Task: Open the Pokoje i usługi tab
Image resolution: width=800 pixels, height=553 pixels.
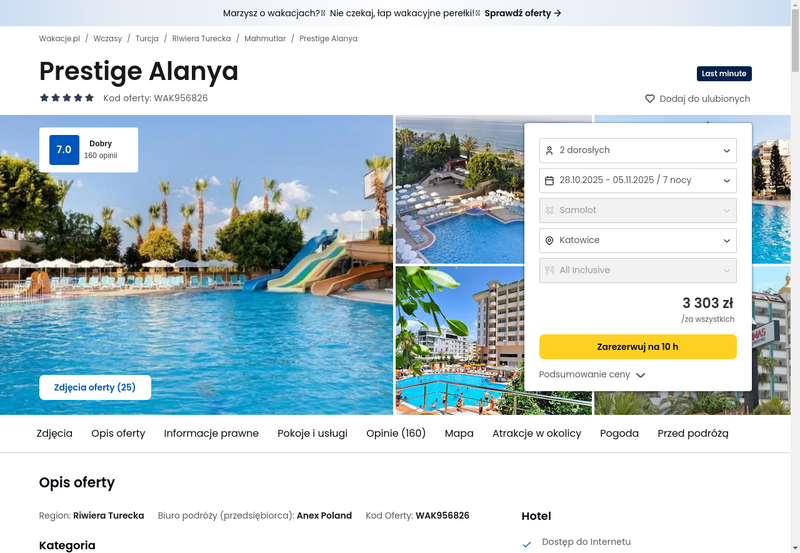Action: coord(312,433)
